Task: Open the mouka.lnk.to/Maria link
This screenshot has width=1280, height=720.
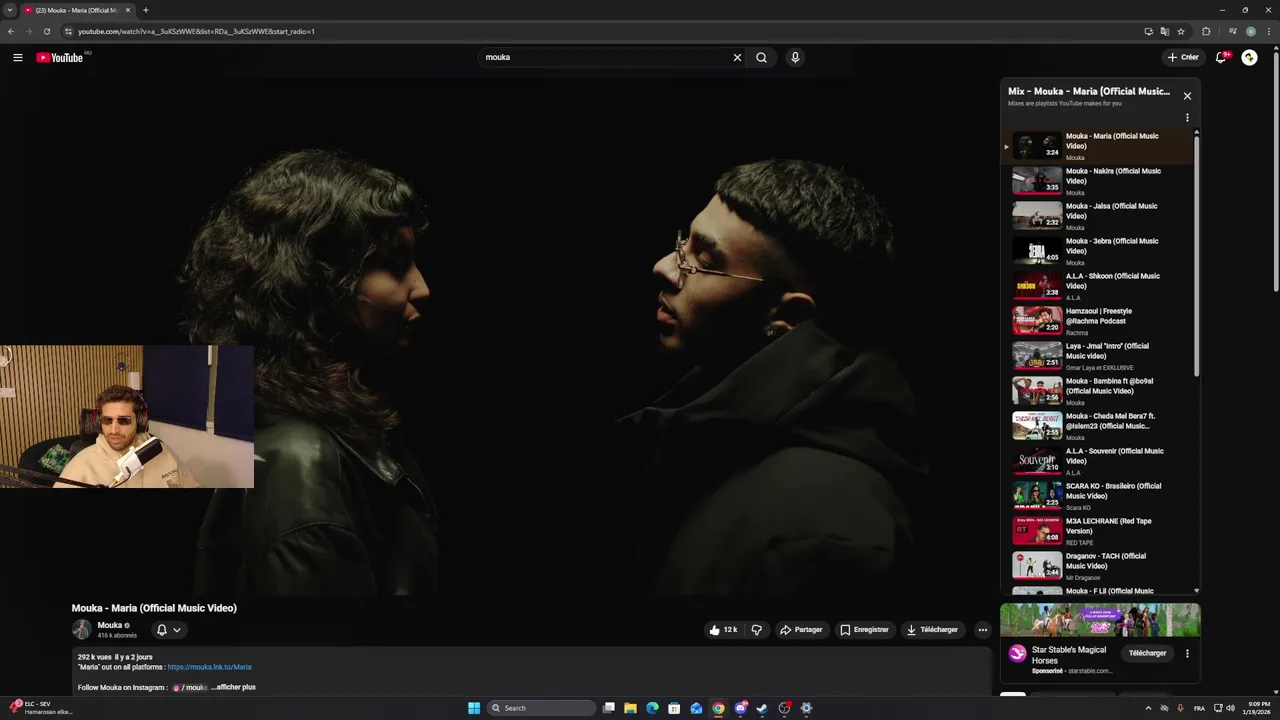Action: (209, 667)
